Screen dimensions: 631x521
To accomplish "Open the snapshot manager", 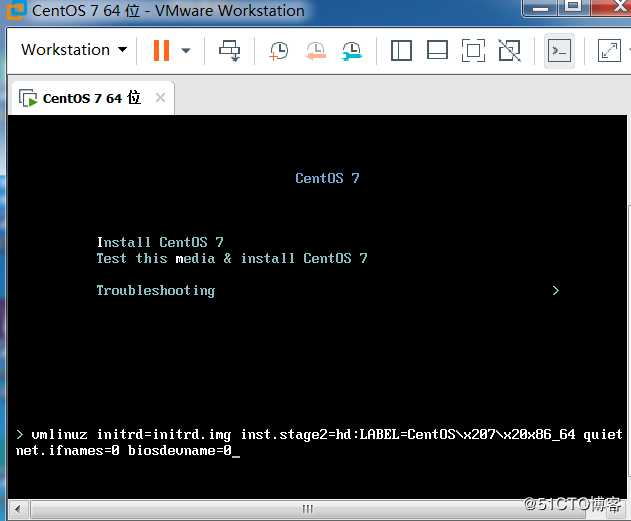I will coord(352,51).
